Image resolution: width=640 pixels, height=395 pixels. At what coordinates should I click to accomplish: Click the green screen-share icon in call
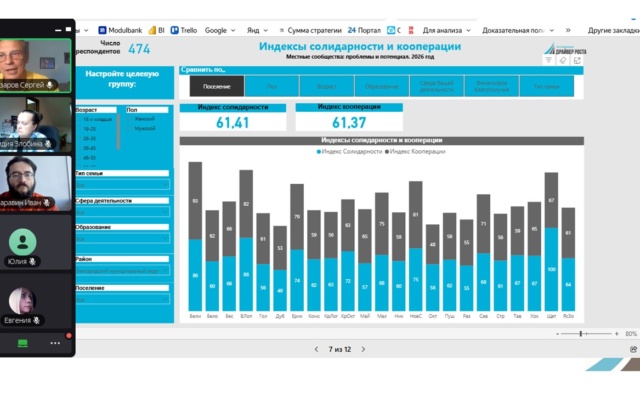pos(22,343)
